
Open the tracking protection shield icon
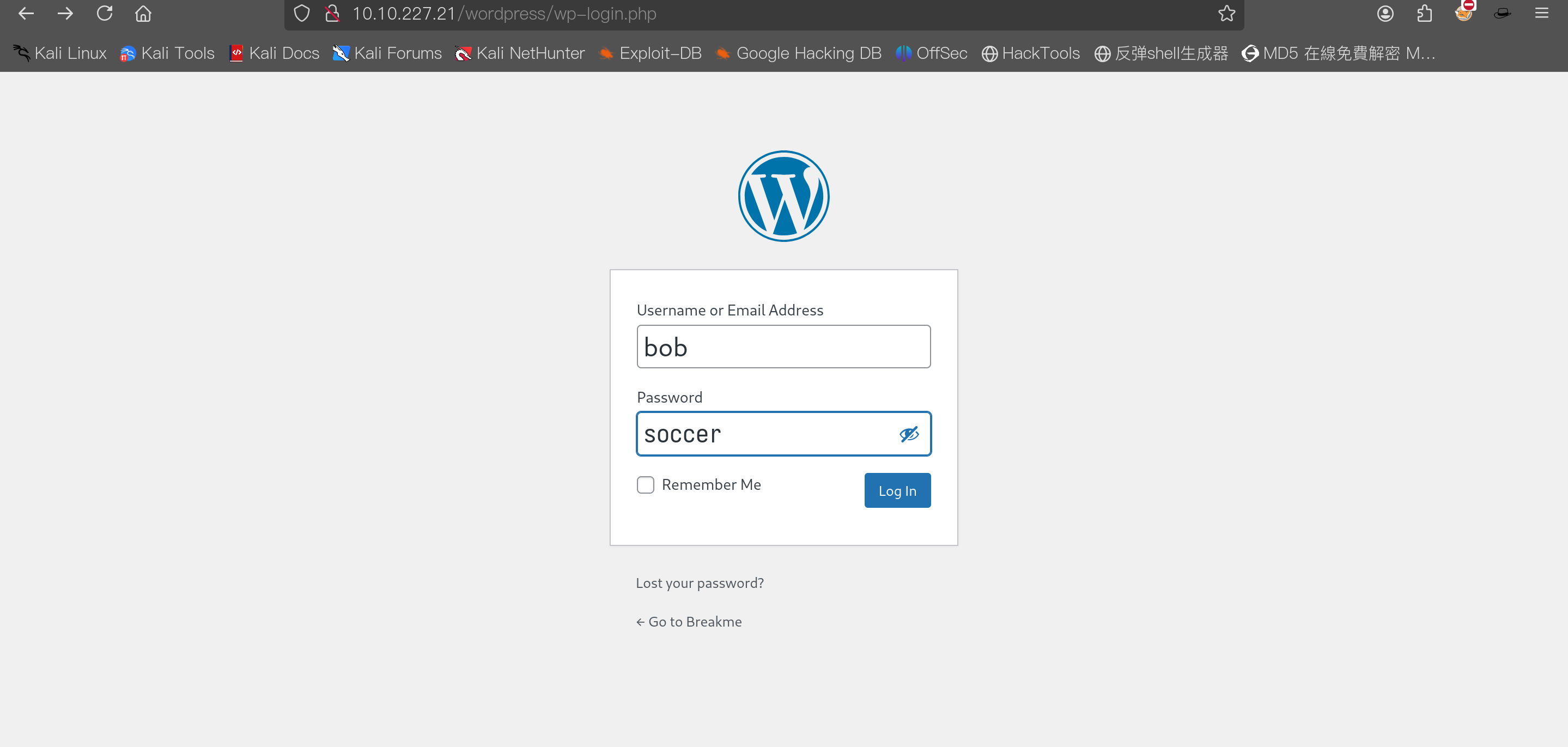302,14
